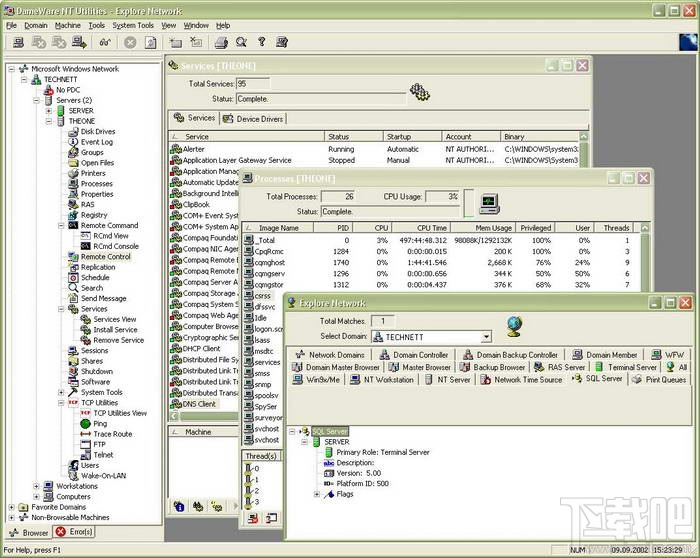Click blue info icon at Services window bottom
Screen dimensions: 700x558
coord(179,507)
